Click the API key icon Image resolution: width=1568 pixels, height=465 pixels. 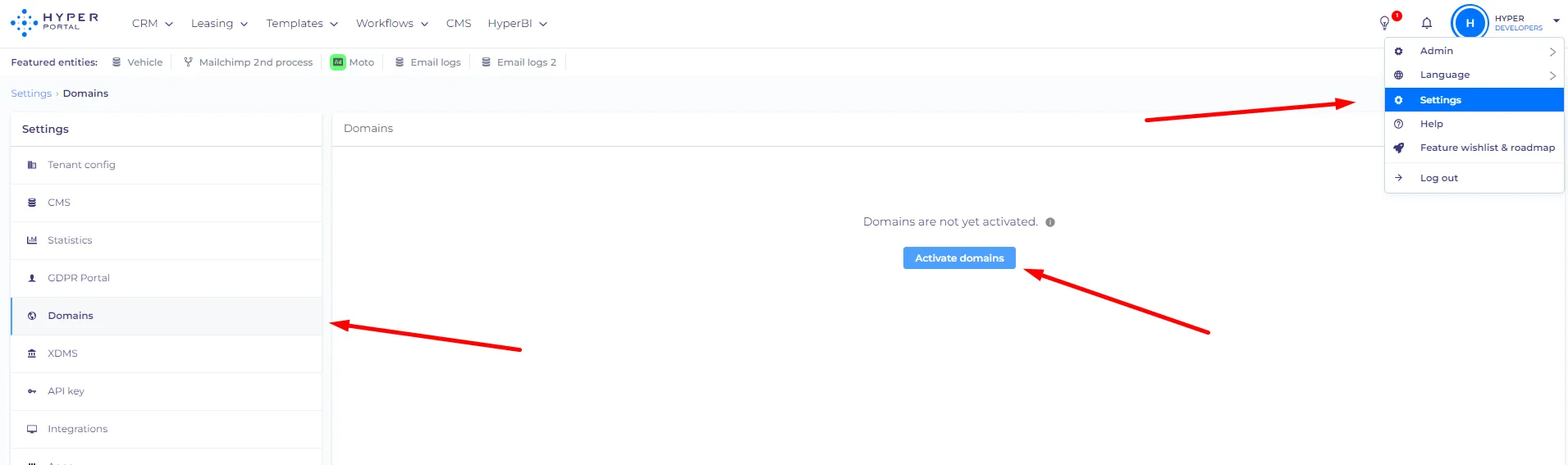click(x=32, y=391)
